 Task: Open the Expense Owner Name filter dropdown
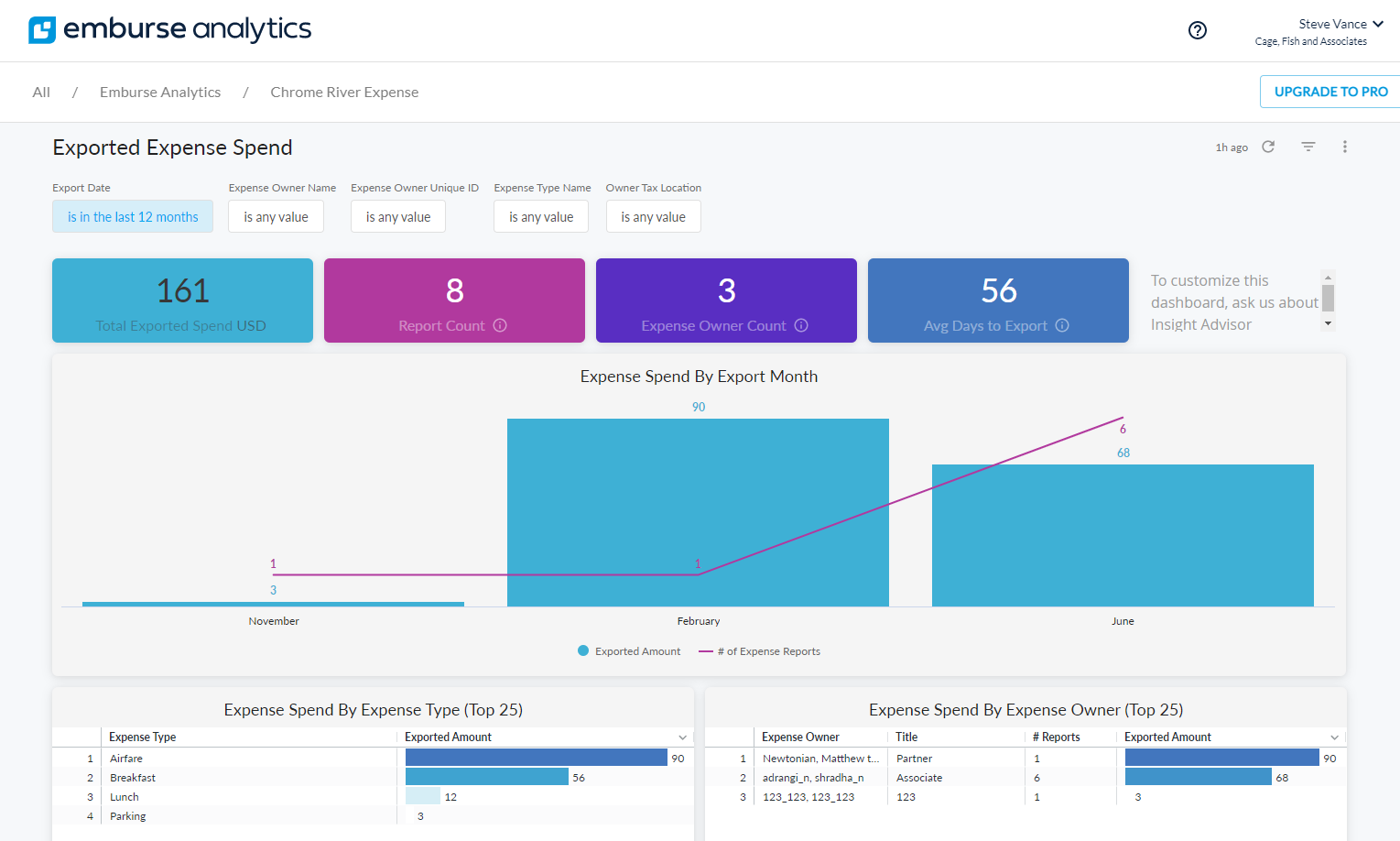point(276,216)
